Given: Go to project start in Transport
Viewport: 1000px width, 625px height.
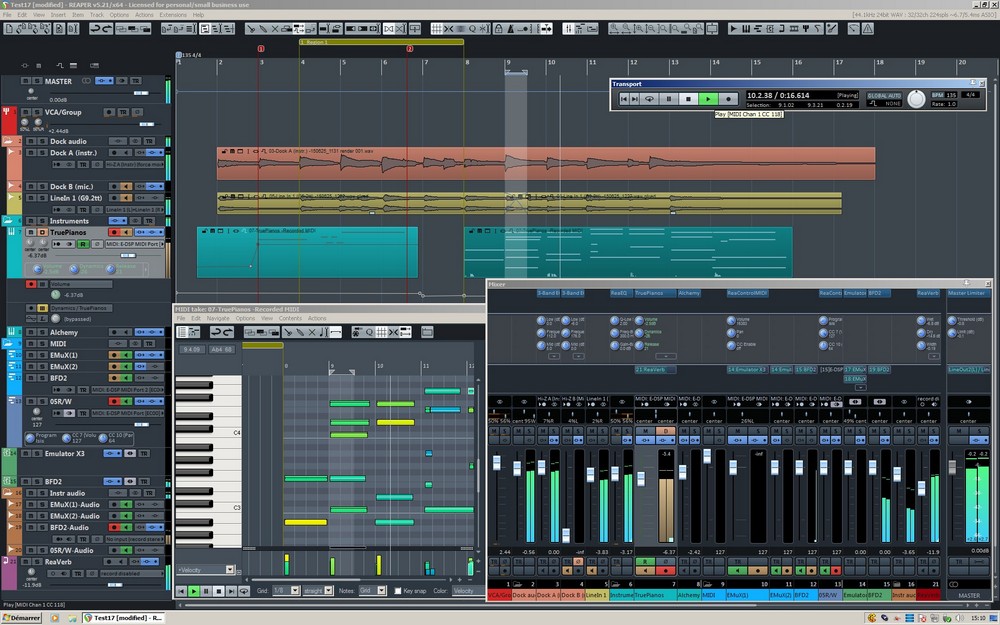Looking at the screenshot, I should (624, 99).
